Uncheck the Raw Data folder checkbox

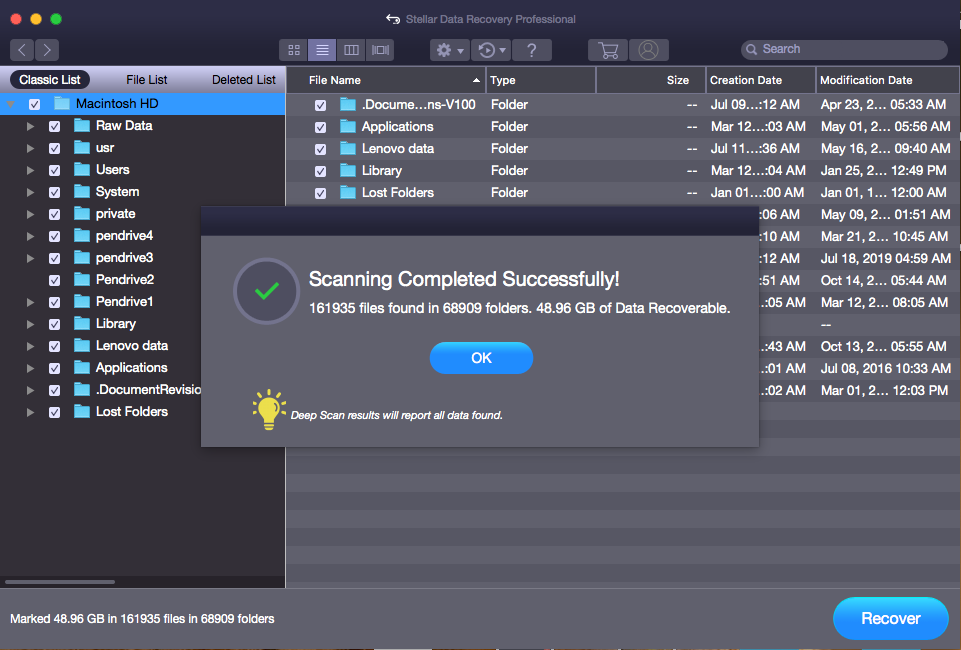coord(55,126)
